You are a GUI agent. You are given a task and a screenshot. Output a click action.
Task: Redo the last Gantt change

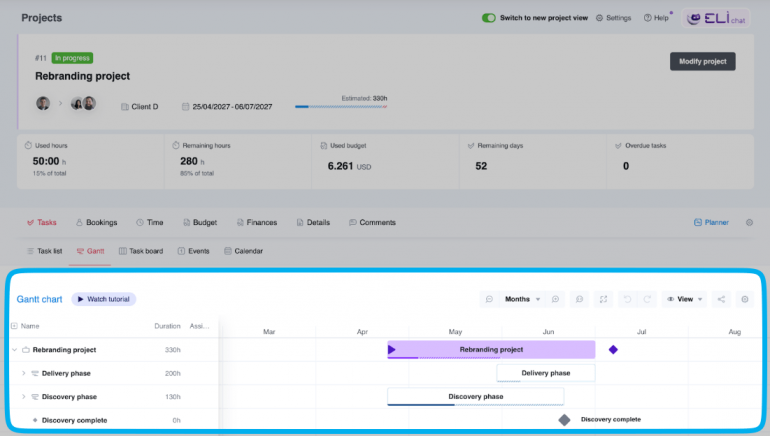coord(647,299)
